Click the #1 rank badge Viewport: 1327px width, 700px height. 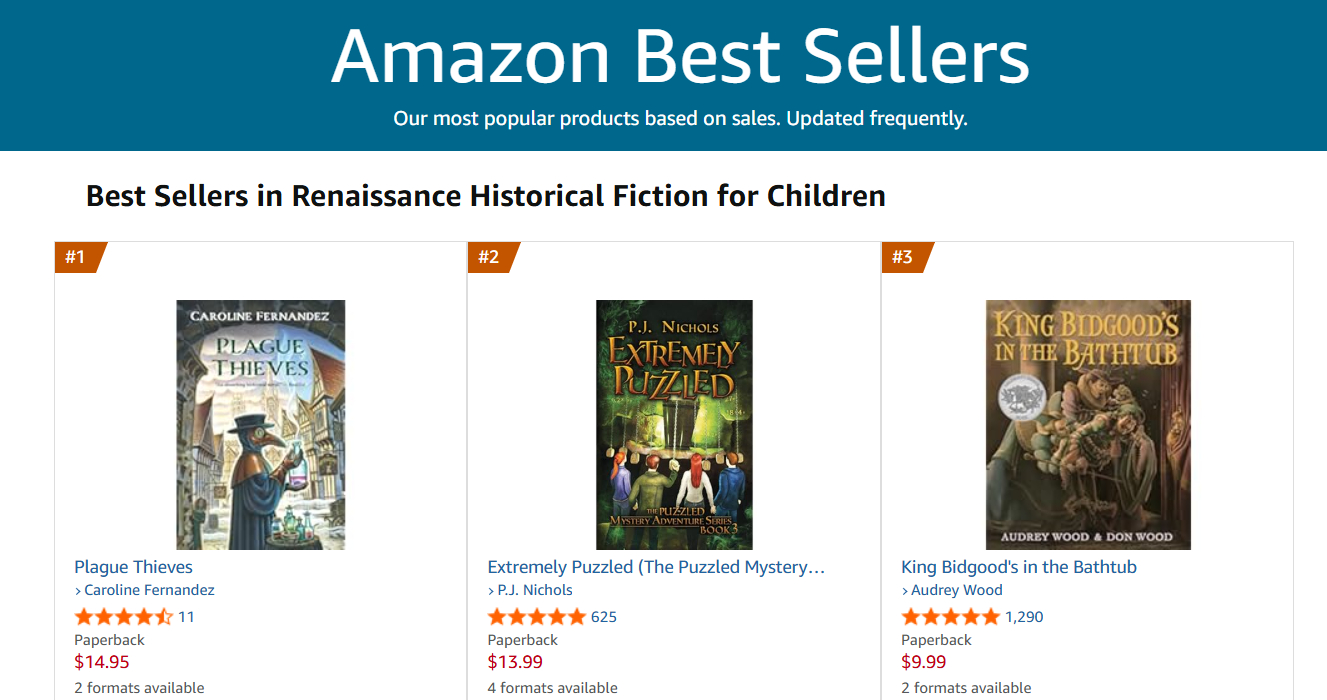[x=76, y=257]
